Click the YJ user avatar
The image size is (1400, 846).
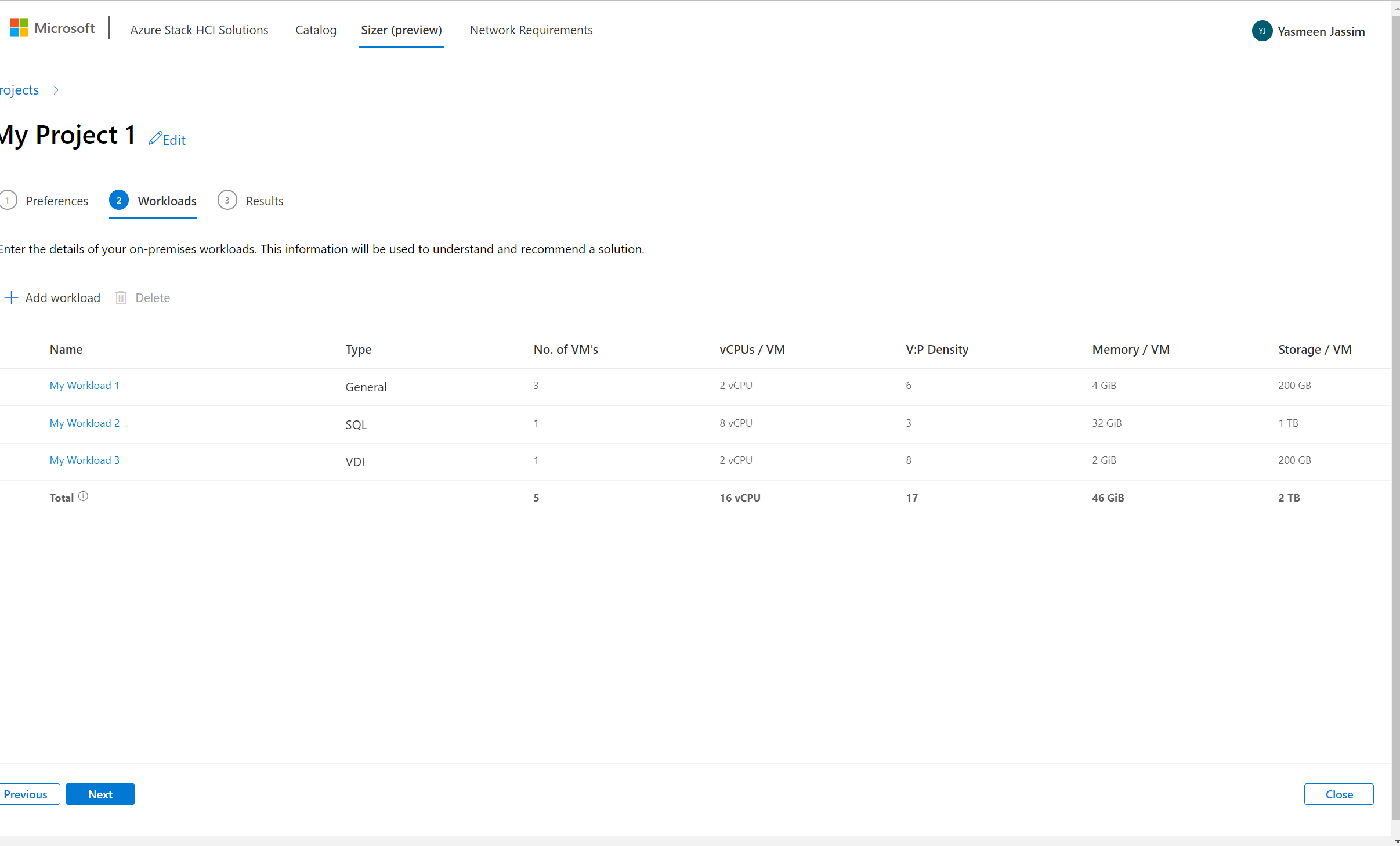click(1262, 31)
